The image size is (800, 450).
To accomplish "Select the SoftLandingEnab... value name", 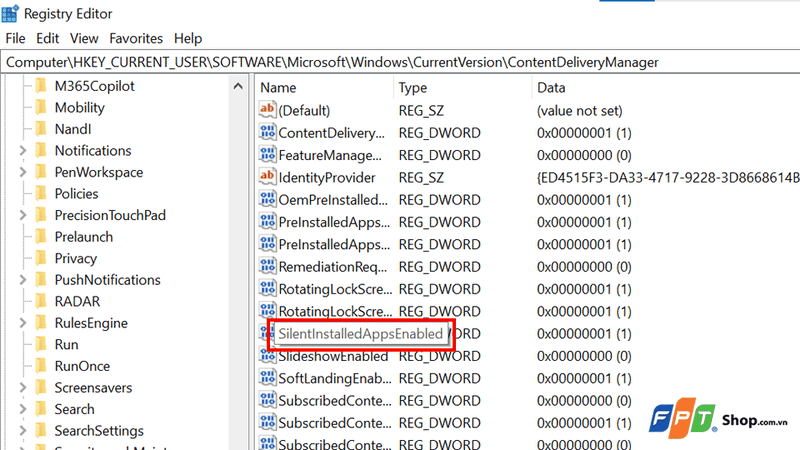I will (335, 379).
